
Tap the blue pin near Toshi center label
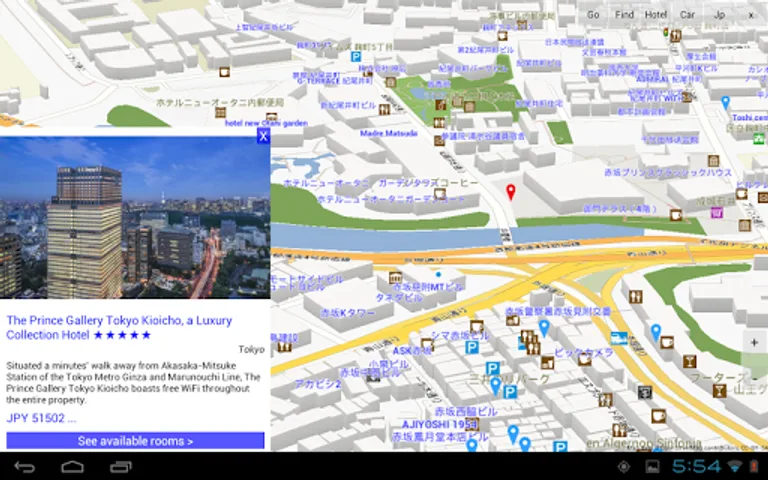pyautogui.click(x=725, y=102)
